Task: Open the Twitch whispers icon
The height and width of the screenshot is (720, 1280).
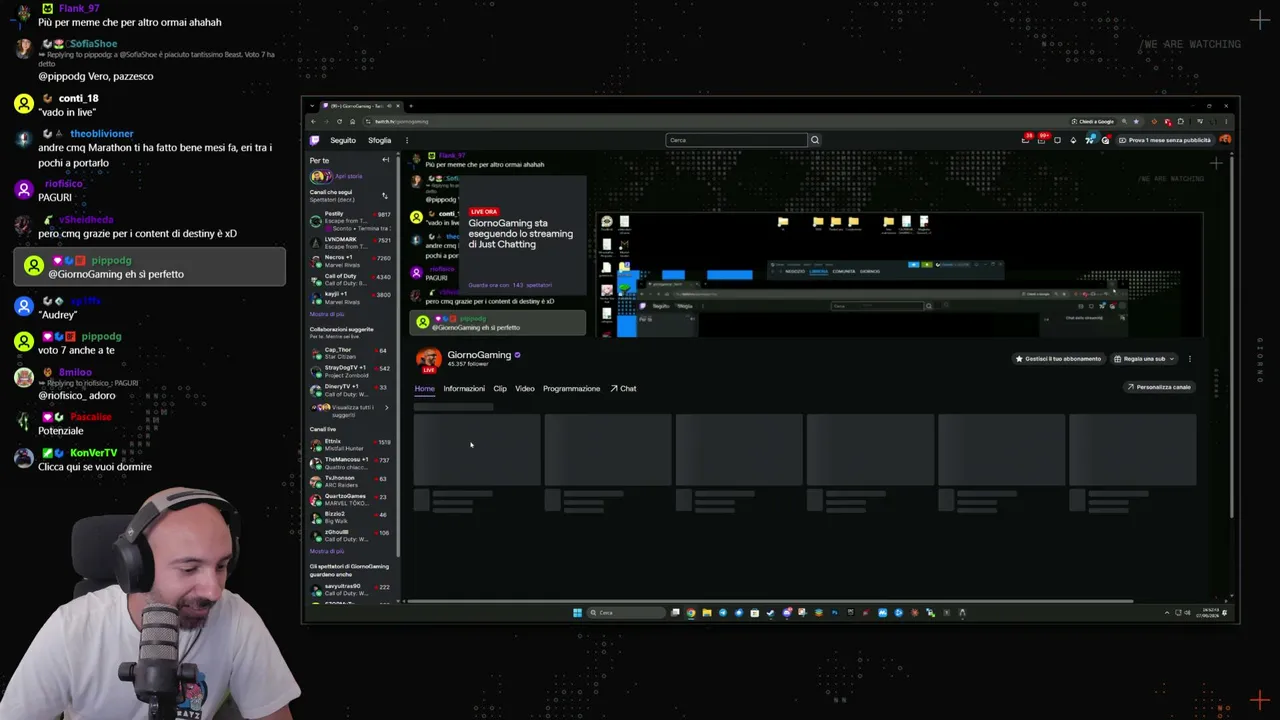Action: (1058, 140)
